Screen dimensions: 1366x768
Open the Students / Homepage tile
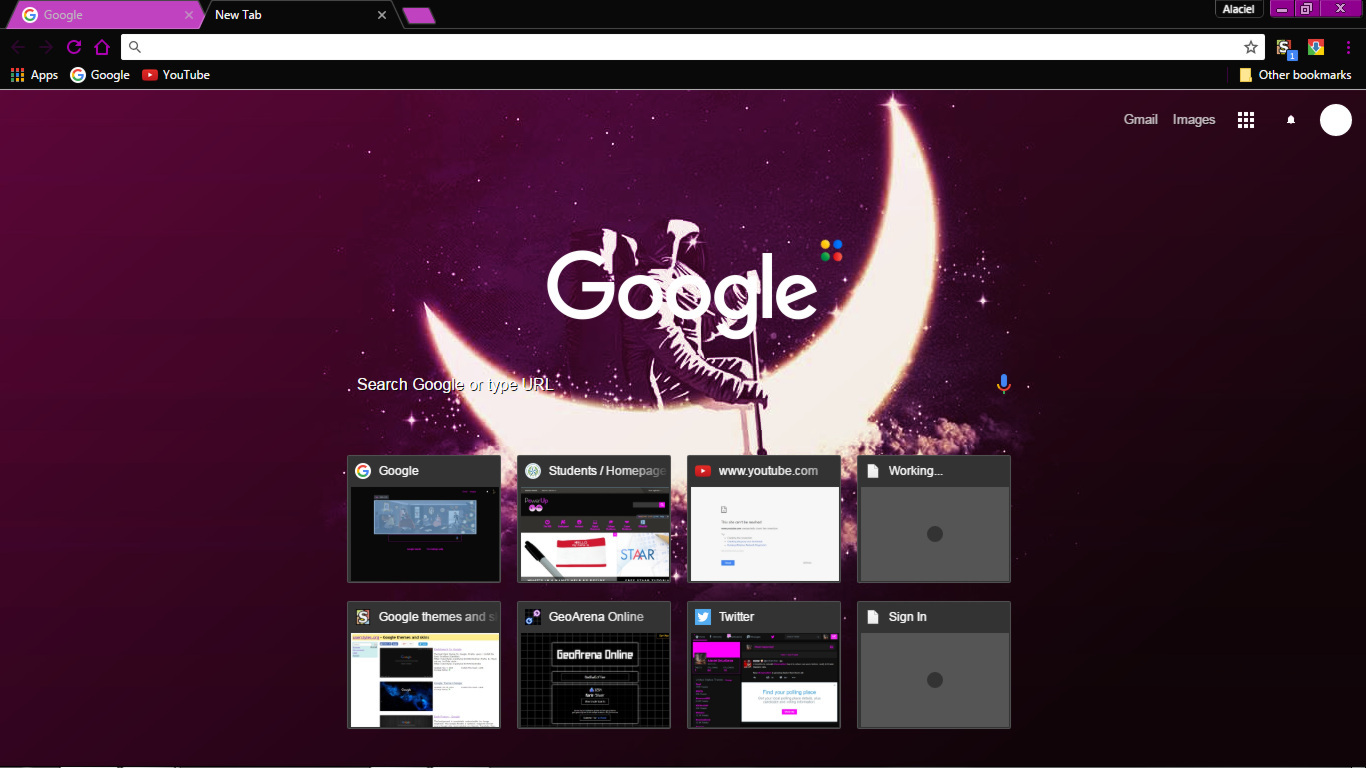pyautogui.click(x=594, y=519)
